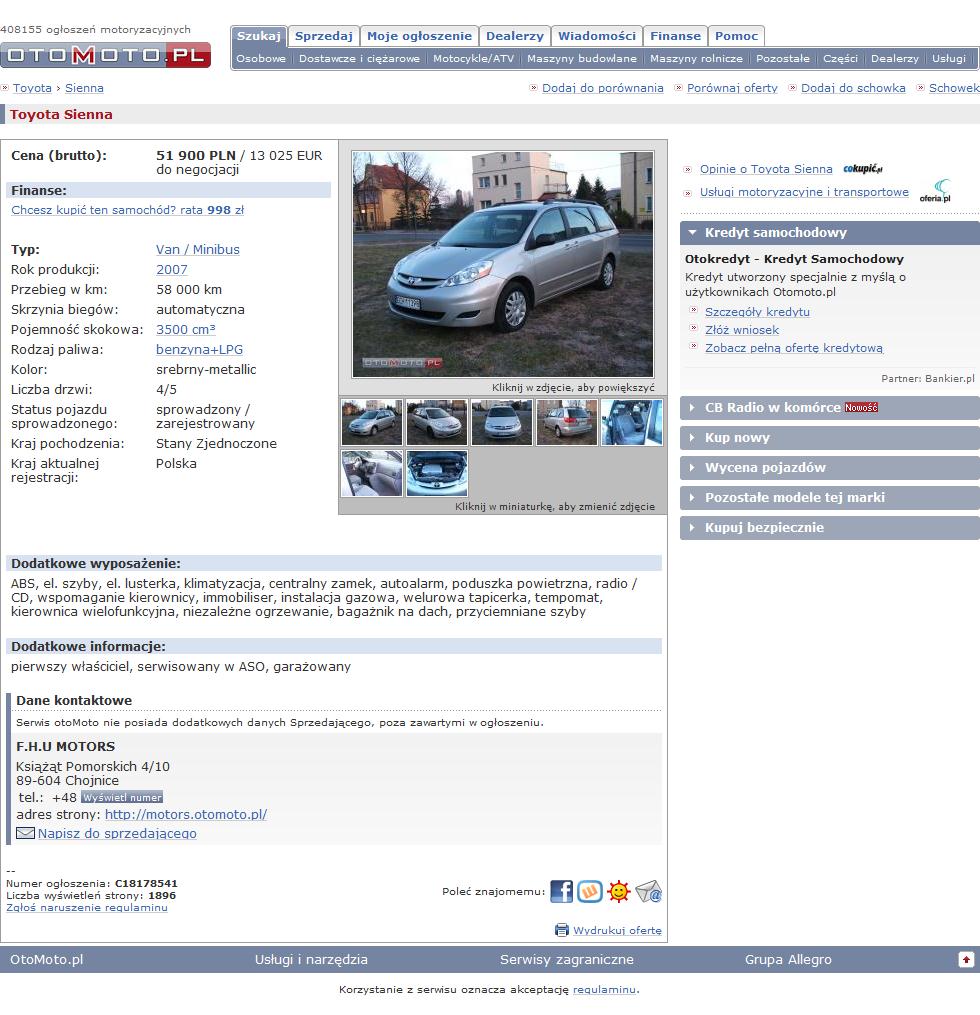Enlarge the main Toyota Sienna photo
The image size is (980, 1015).
(503, 264)
